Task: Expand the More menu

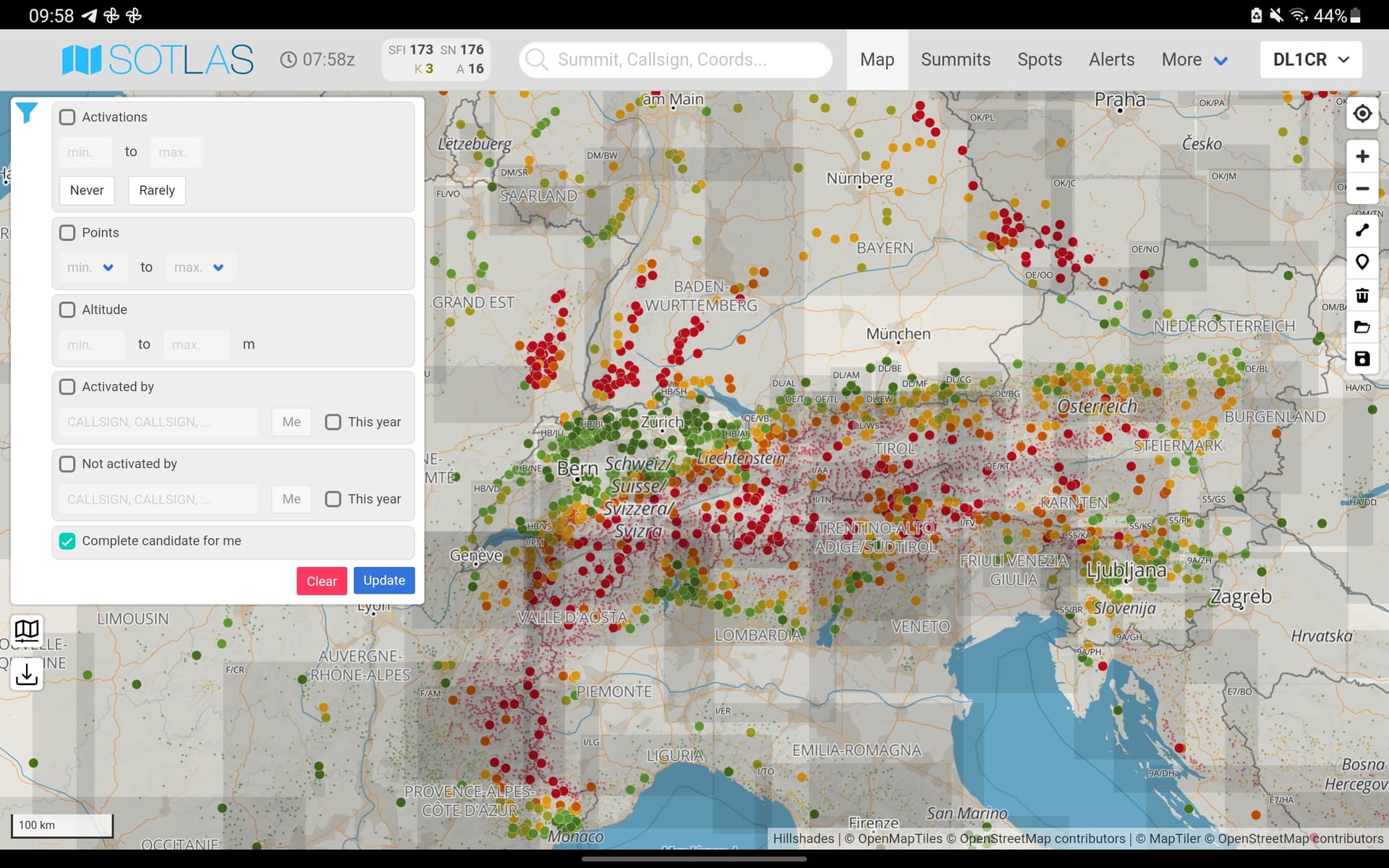Action: tap(1194, 60)
